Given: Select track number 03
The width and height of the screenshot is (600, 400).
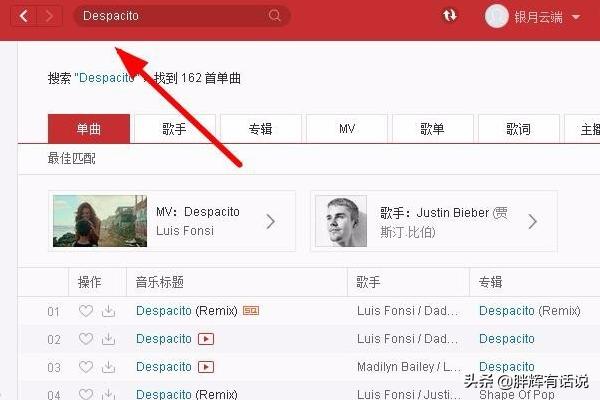Looking at the screenshot, I should click(x=54, y=367).
